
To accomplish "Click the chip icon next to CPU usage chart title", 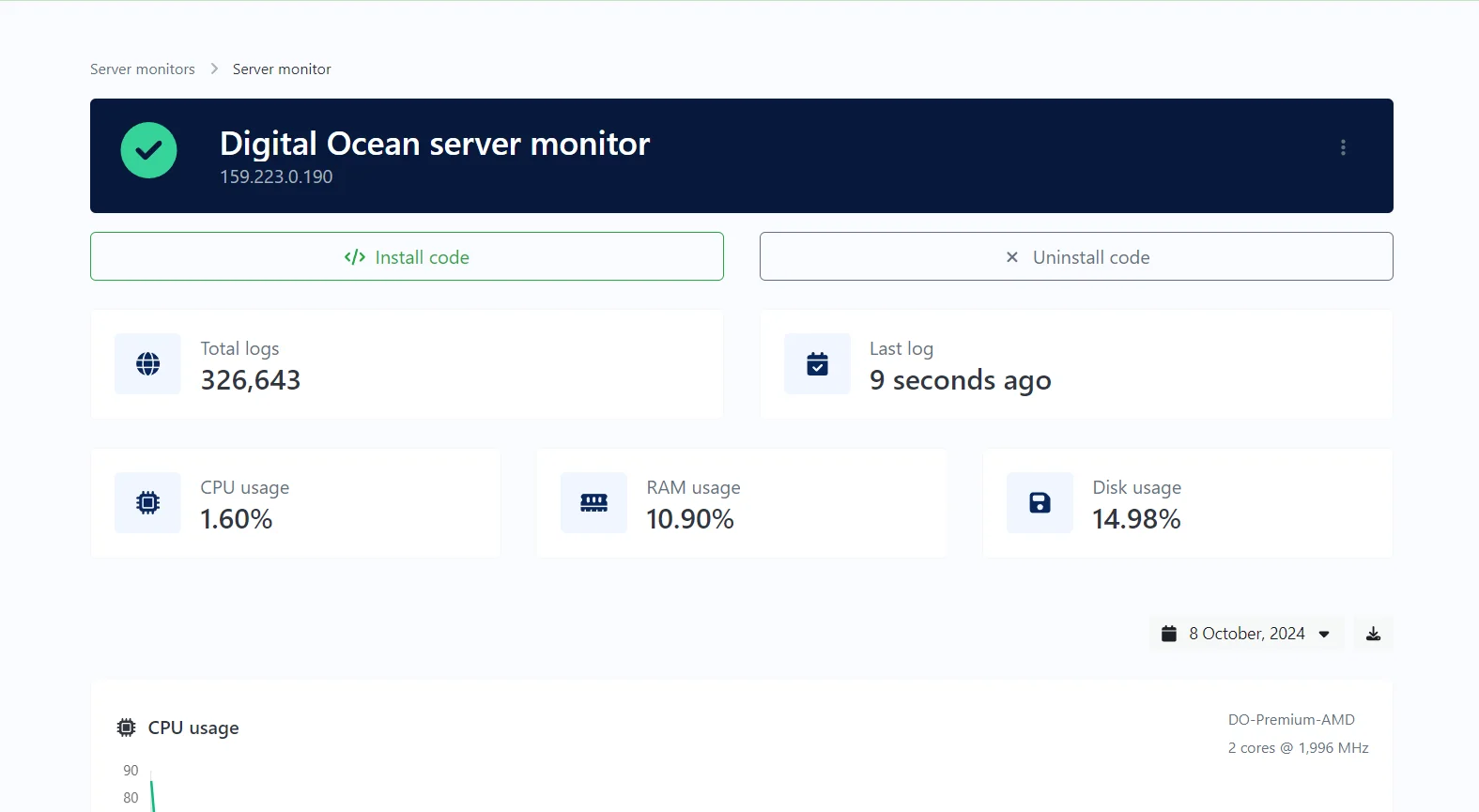I will coord(126,728).
